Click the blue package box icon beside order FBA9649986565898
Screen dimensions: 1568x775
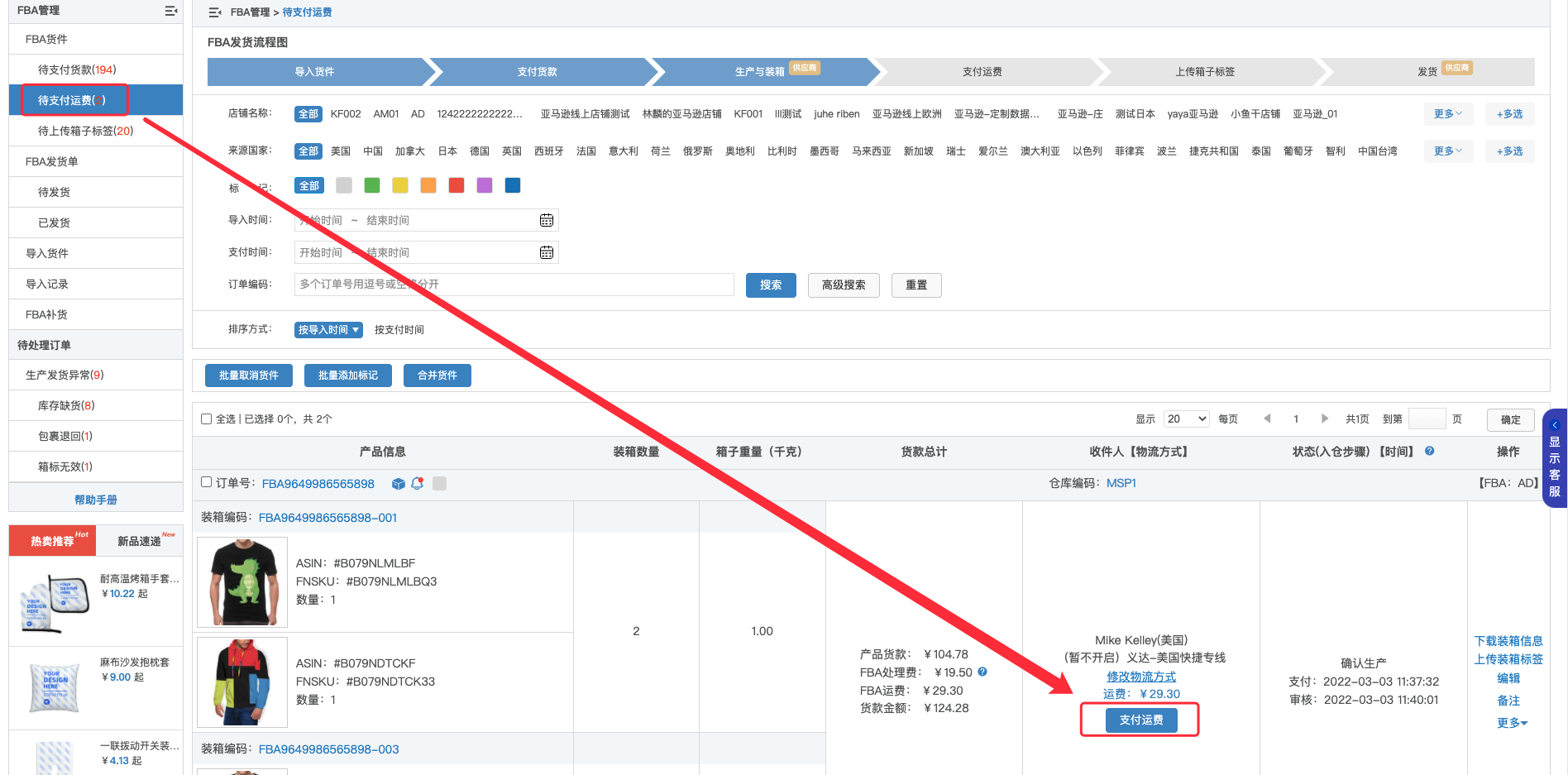399,484
